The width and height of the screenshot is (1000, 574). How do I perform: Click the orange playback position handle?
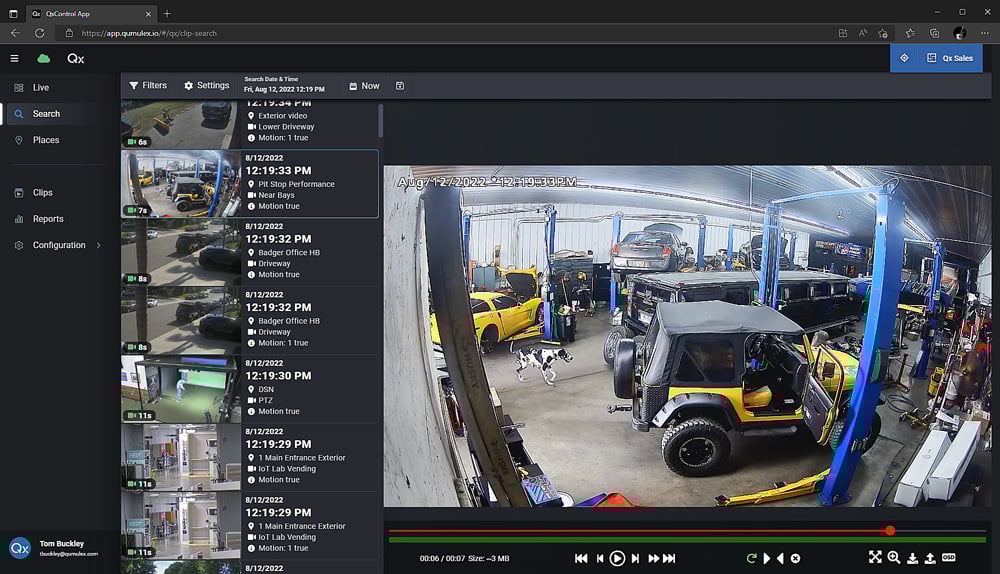(890, 531)
